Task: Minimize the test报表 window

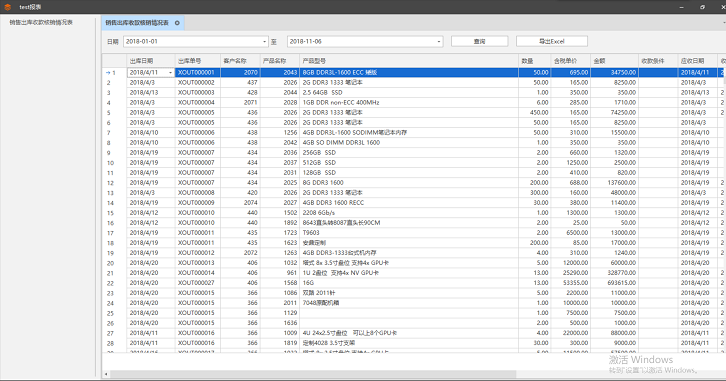Action: tap(682, 7)
